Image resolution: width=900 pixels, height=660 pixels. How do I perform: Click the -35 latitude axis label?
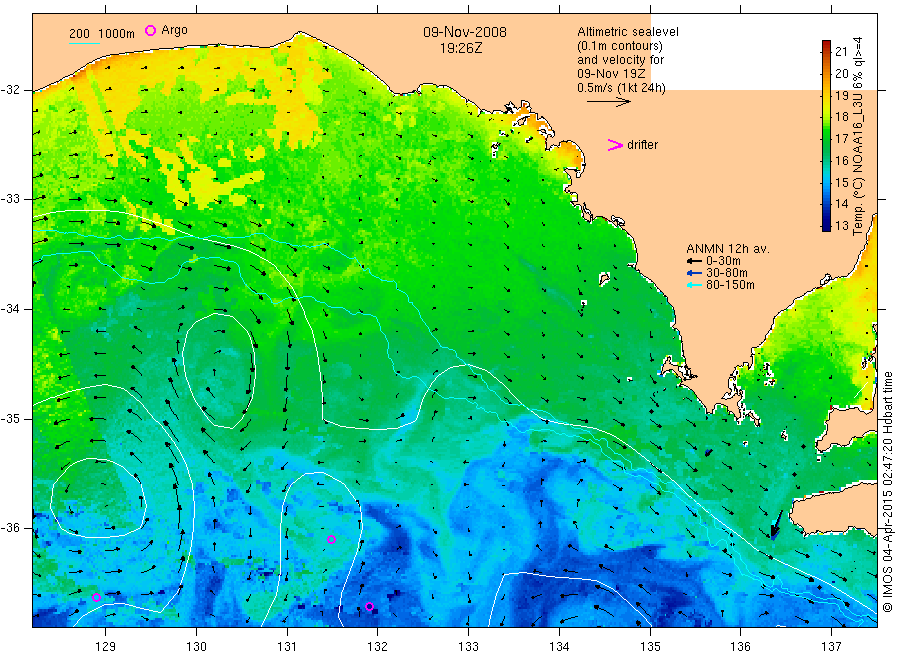pos(10,418)
